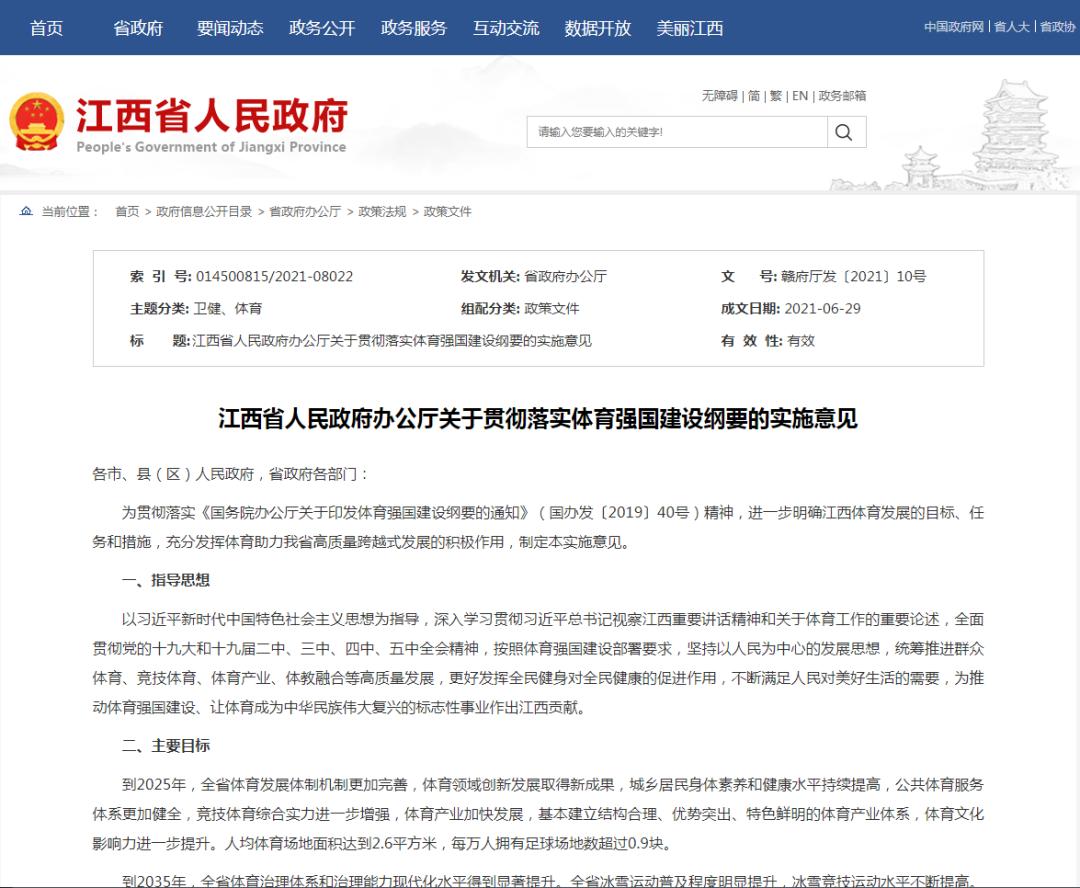Focus the keyword search input field
1080x888 pixels.
point(677,132)
